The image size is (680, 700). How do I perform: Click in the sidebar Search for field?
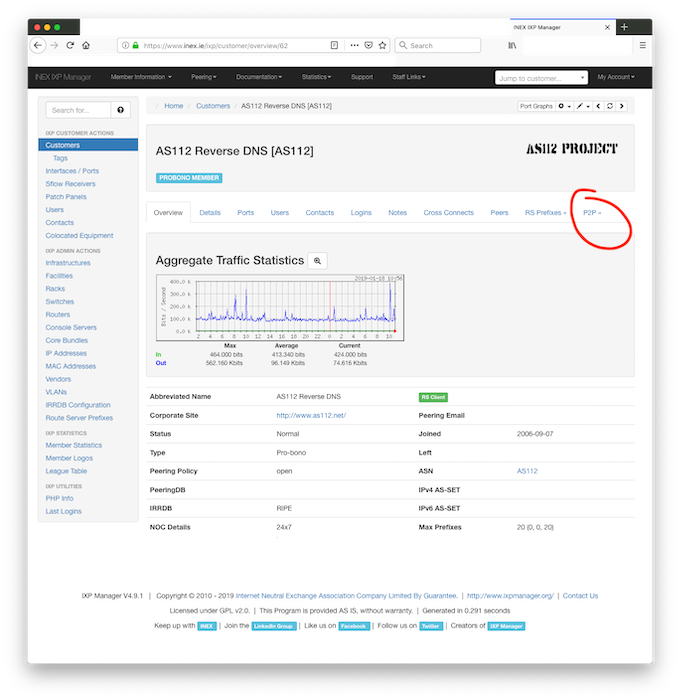click(x=78, y=110)
